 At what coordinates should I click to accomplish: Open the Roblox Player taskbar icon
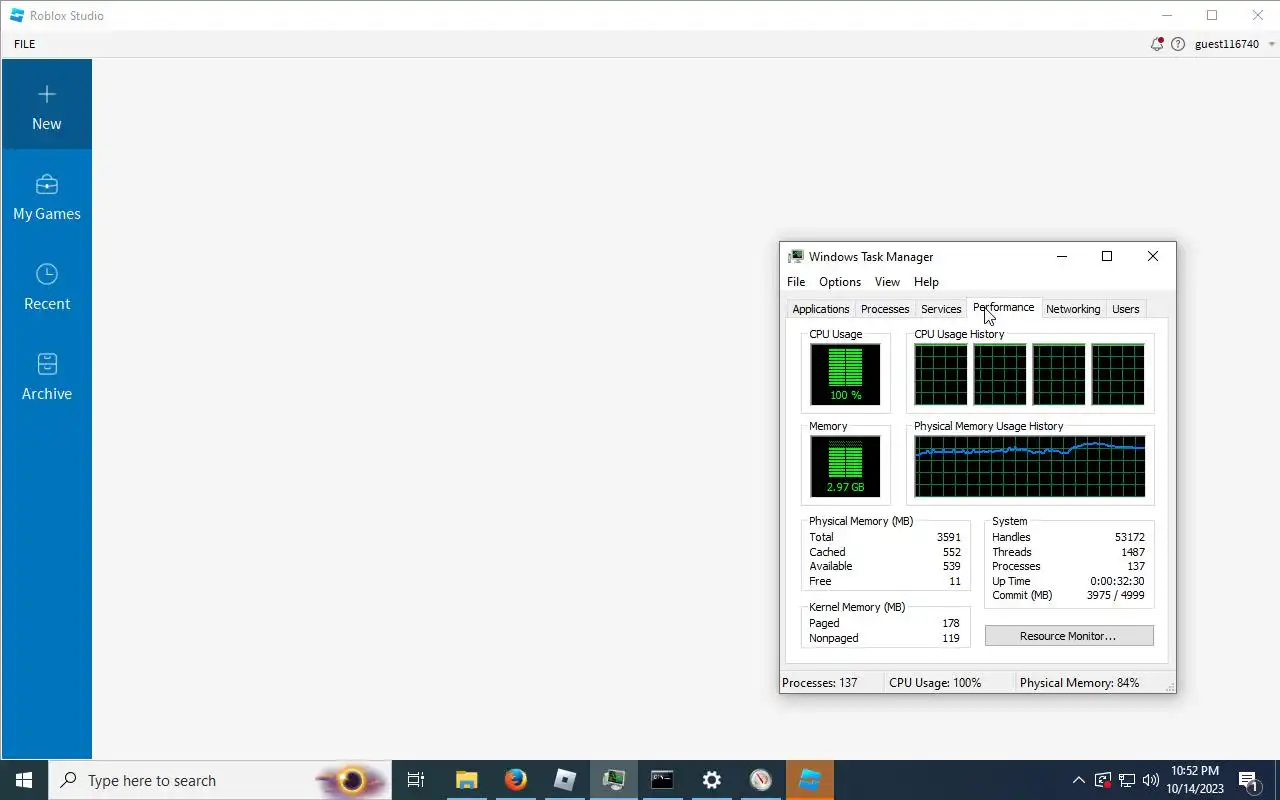coord(565,780)
